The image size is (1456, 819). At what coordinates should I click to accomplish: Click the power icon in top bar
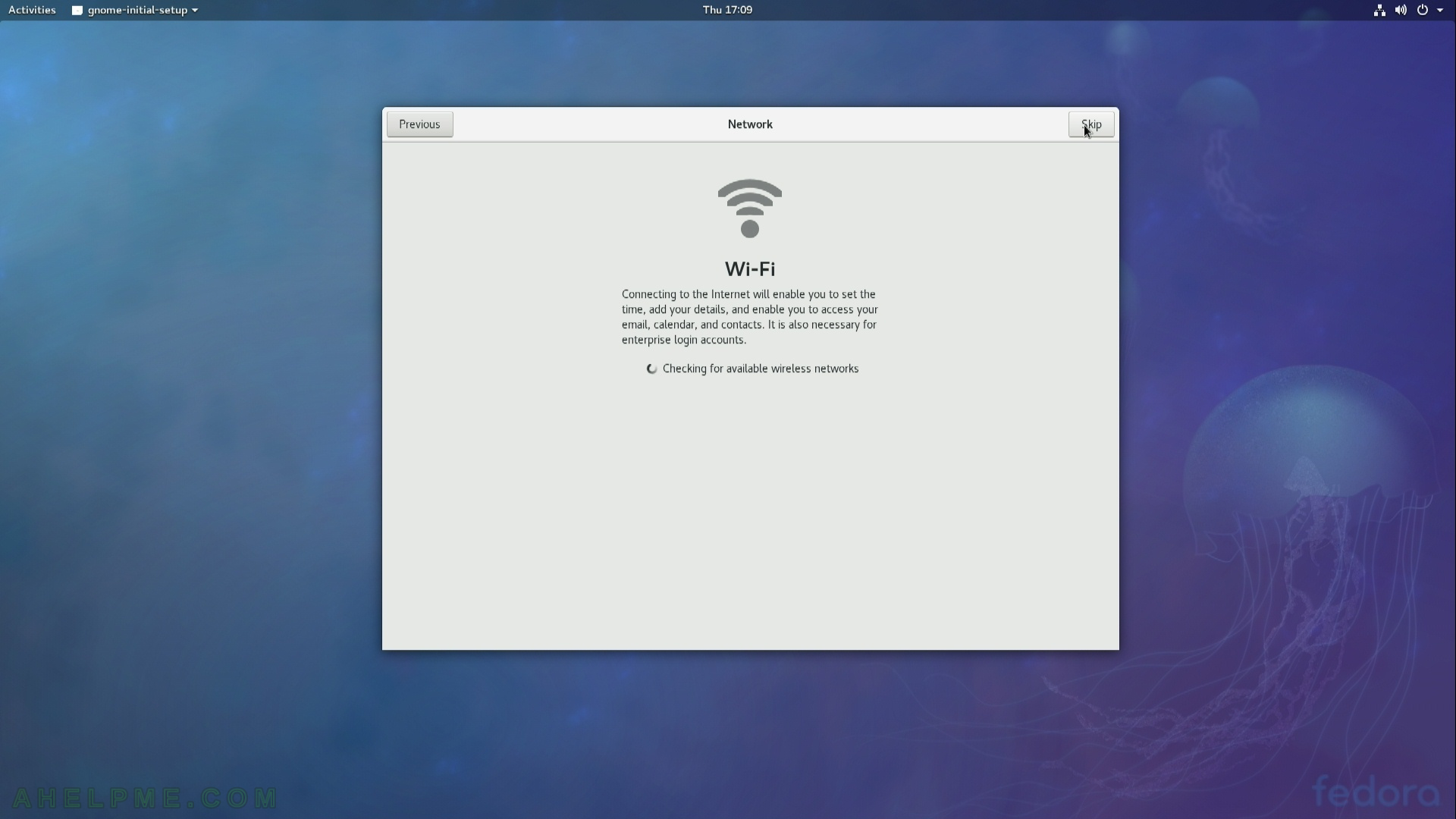point(1423,10)
